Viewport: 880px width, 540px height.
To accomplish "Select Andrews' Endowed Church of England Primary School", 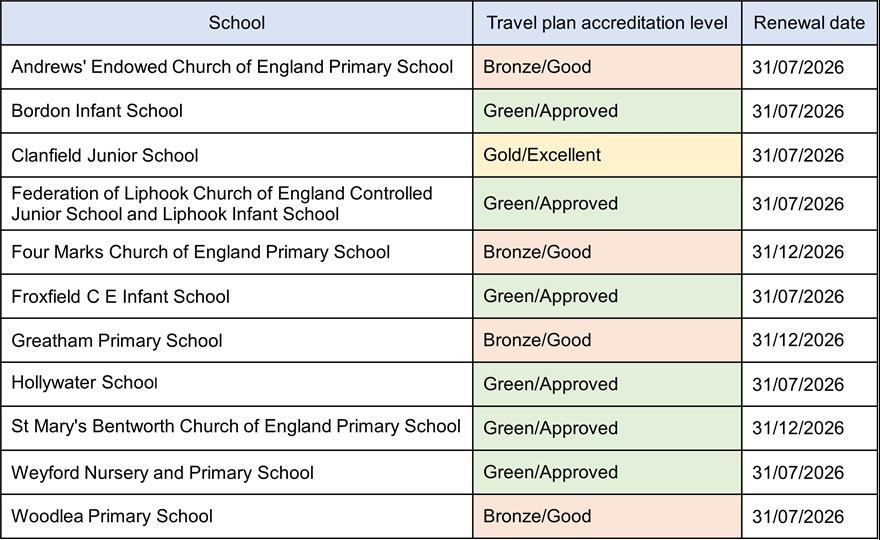I will tap(232, 67).
